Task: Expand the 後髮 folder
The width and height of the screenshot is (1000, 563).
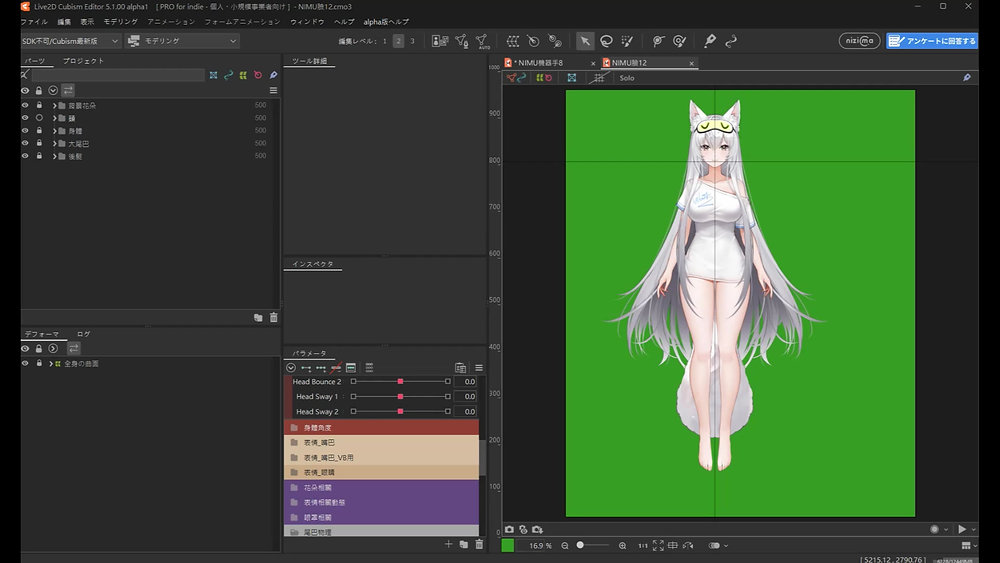Action: [54, 157]
